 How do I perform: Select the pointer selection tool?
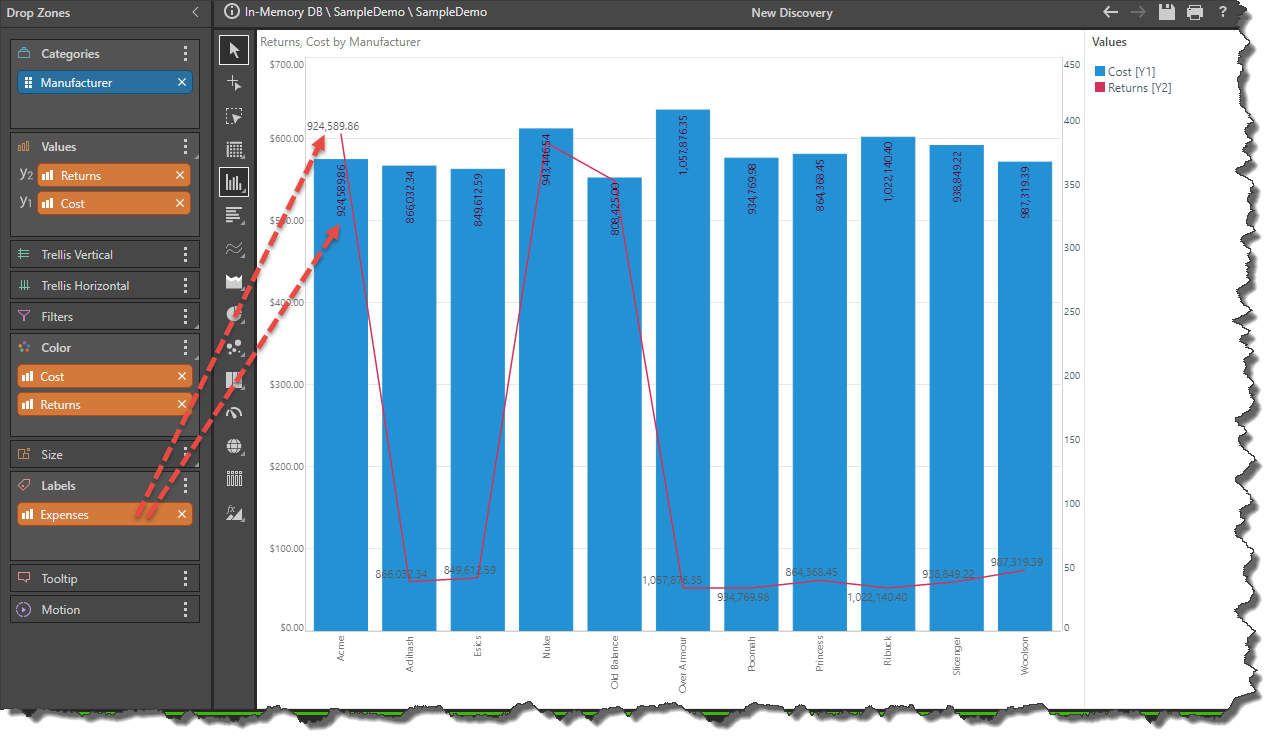point(235,50)
